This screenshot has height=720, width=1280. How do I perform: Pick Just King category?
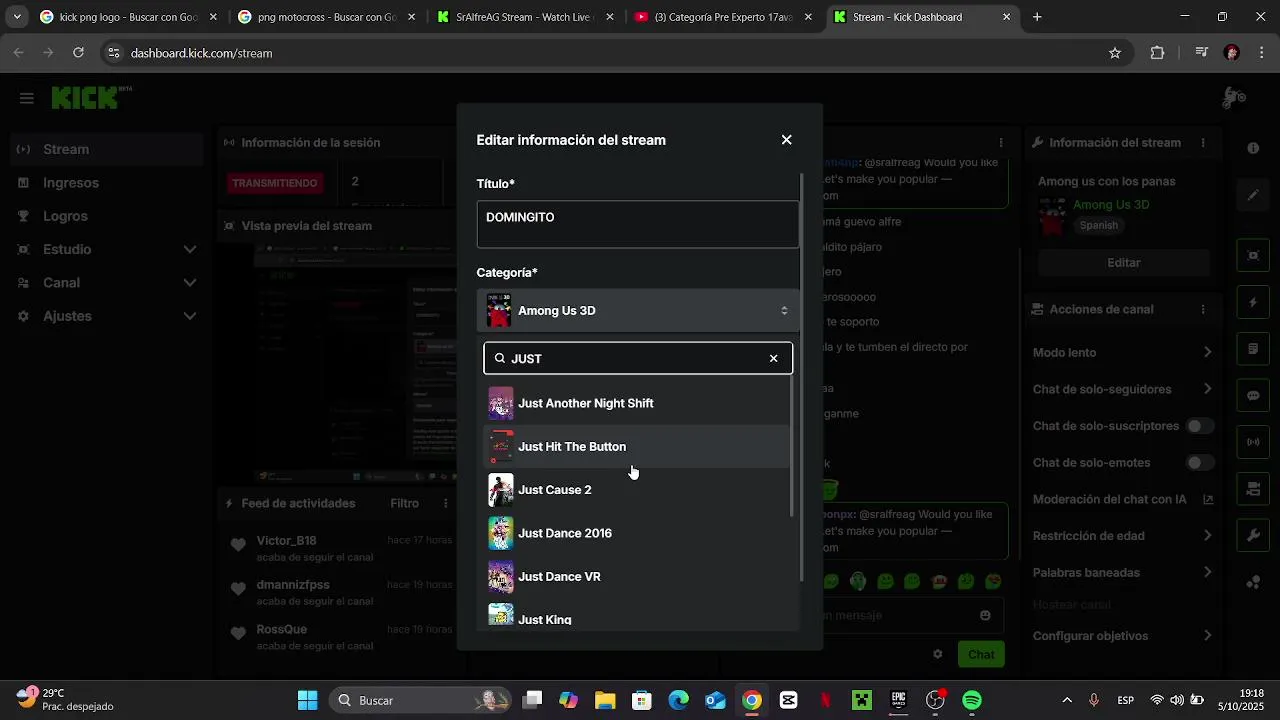[637, 617]
